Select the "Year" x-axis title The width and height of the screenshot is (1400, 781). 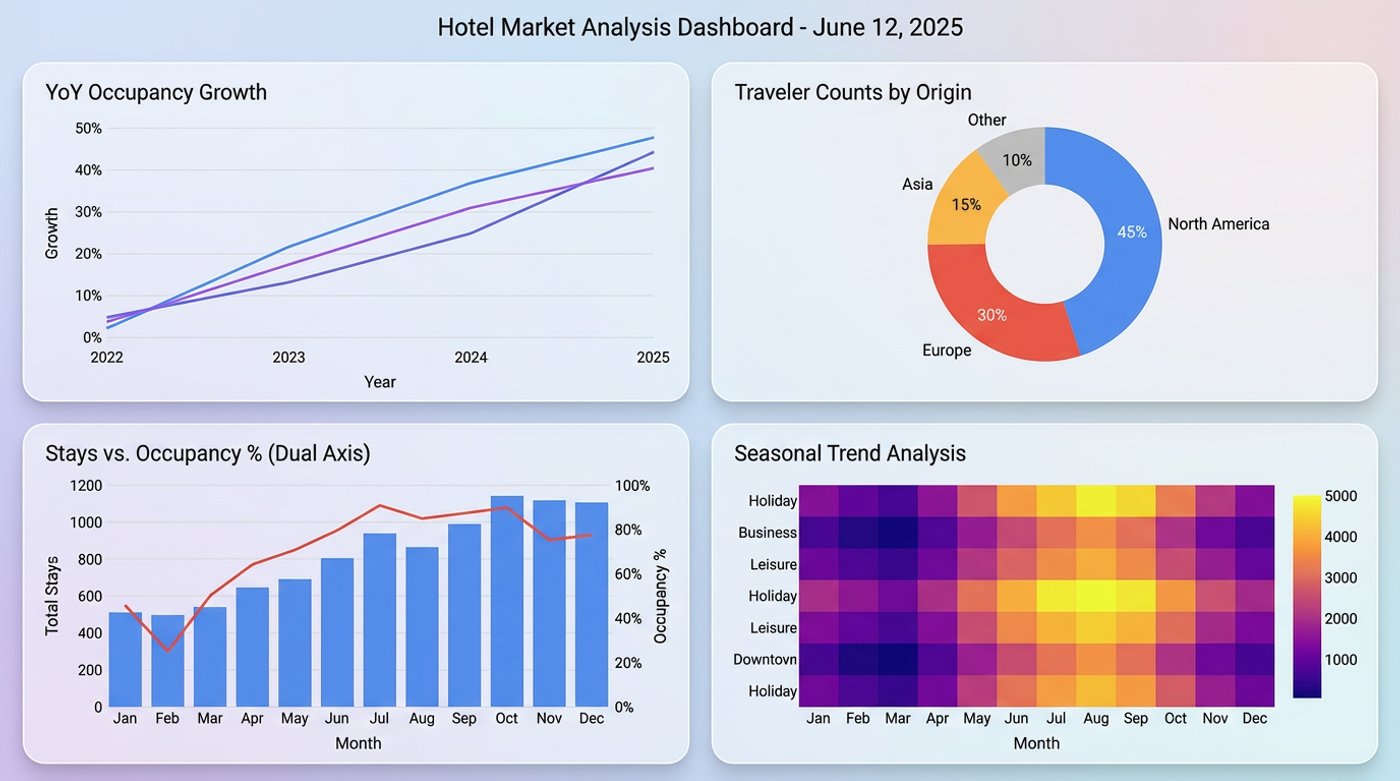(380, 382)
